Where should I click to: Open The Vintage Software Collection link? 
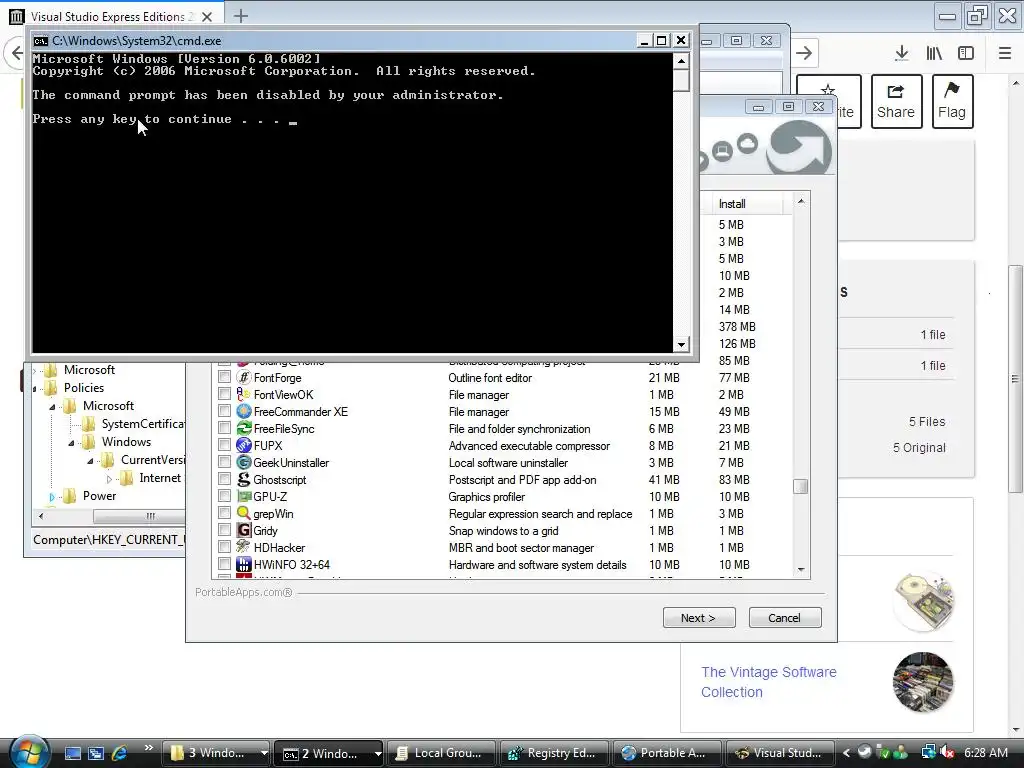(x=769, y=682)
